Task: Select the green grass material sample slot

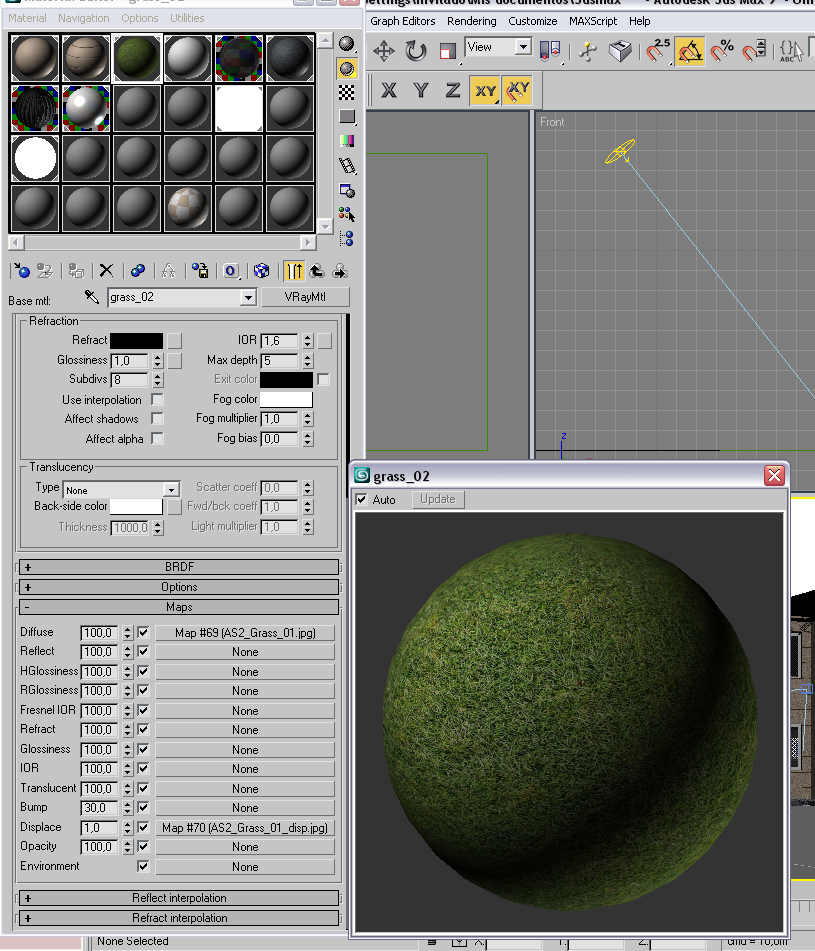Action: tap(137, 58)
